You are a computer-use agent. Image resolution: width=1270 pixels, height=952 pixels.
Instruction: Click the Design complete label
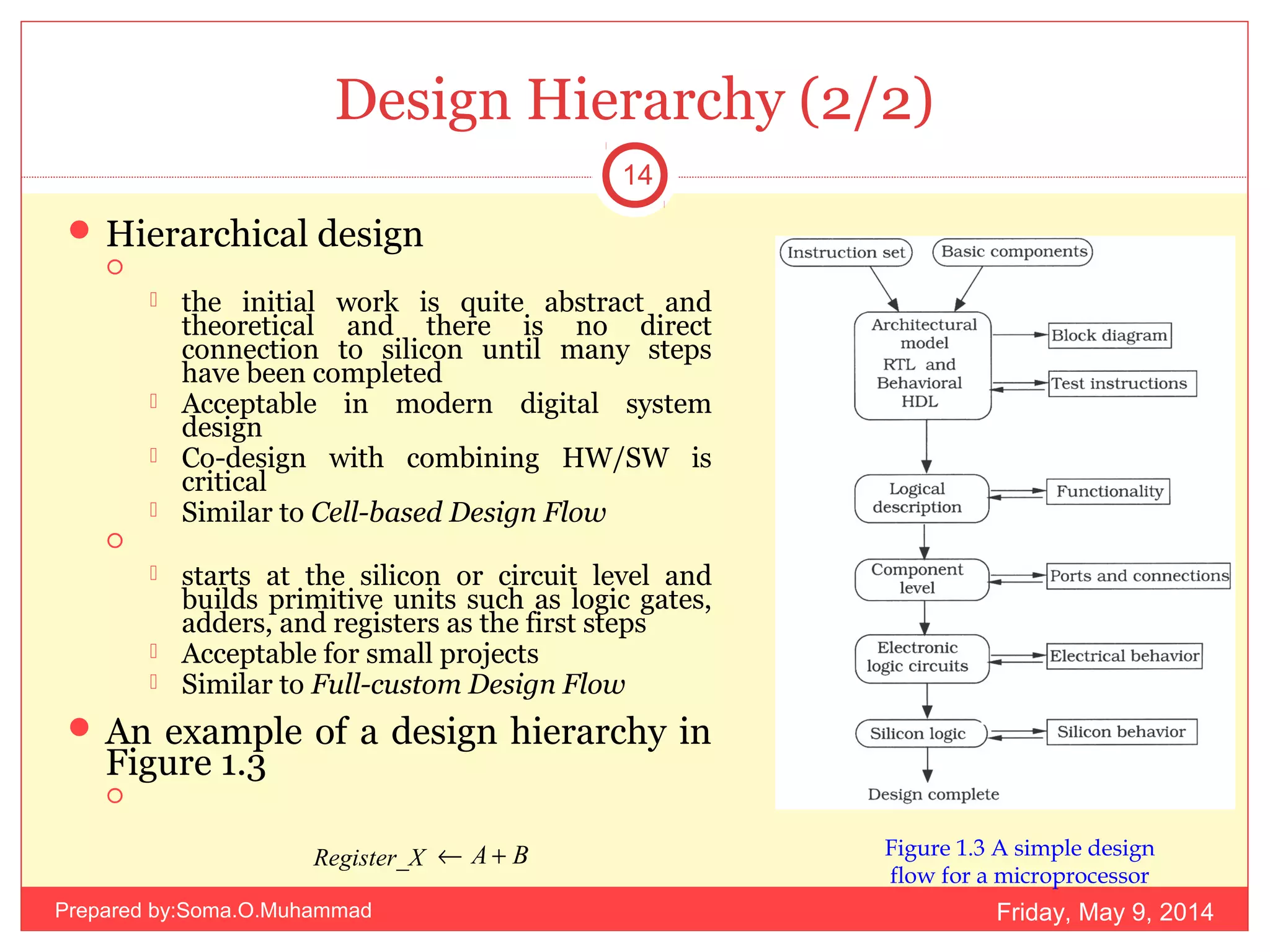(x=933, y=794)
